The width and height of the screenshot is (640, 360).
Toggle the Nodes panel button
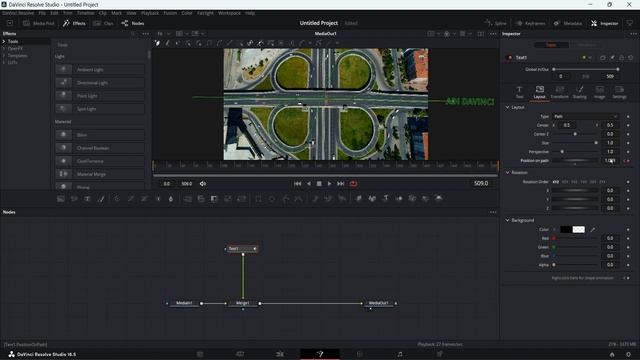tap(133, 23)
